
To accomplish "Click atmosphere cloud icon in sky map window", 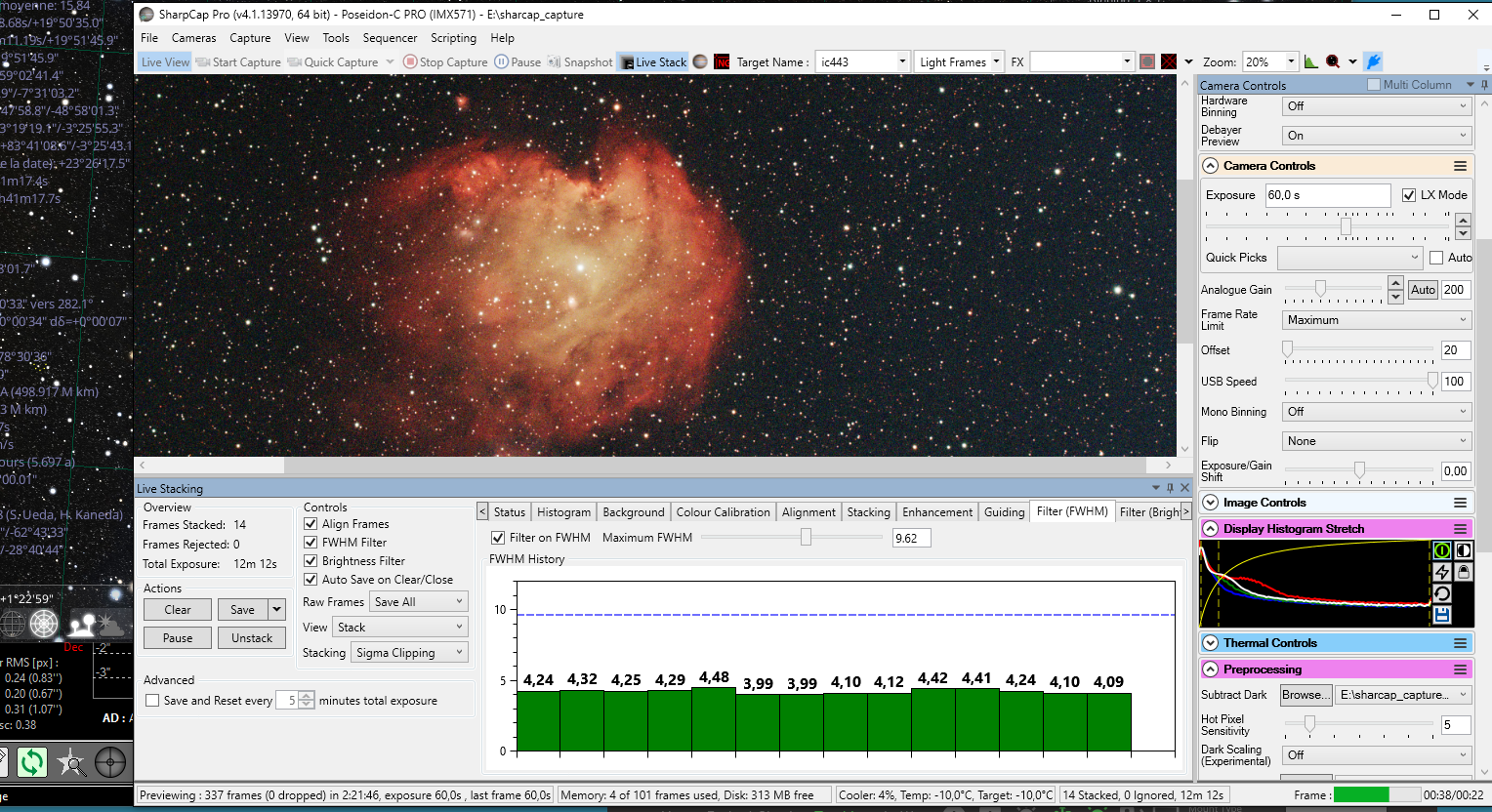I will click(x=113, y=623).
